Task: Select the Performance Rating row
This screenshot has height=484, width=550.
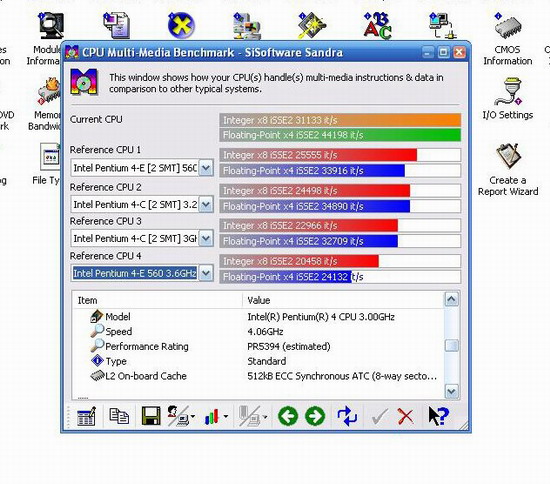Action: [258, 347]
